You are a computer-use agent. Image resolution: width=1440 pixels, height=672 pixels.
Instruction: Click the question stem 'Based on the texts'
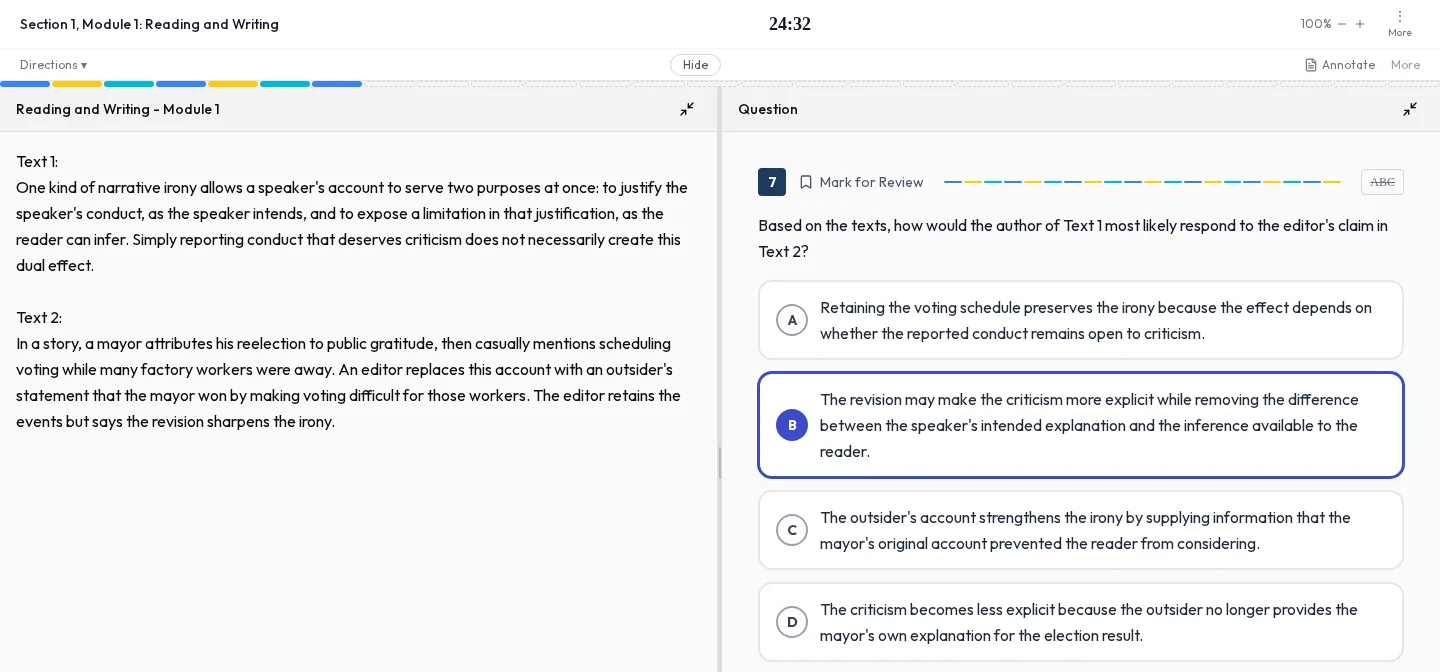(824, 225)
